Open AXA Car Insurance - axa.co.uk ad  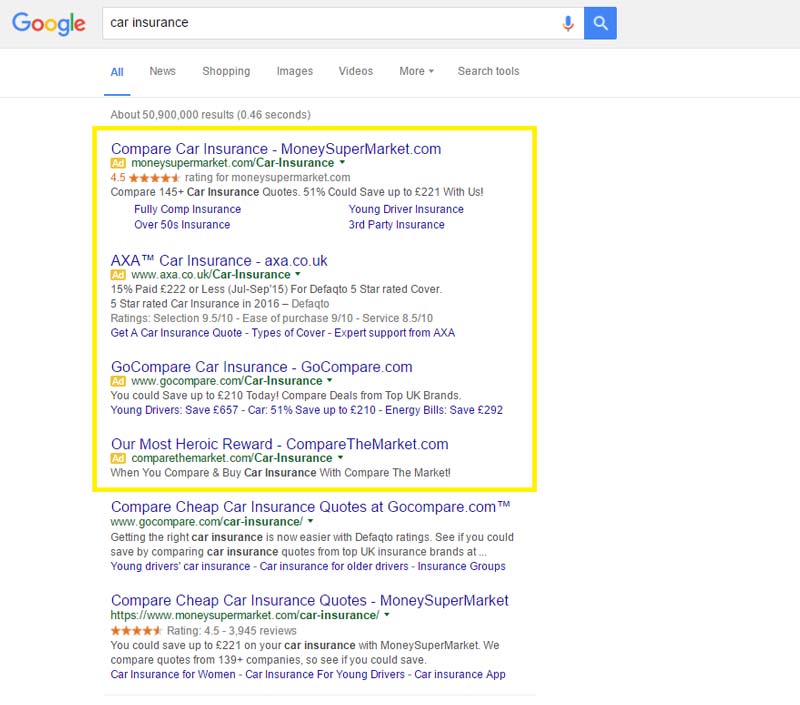(x=219, y=261)
